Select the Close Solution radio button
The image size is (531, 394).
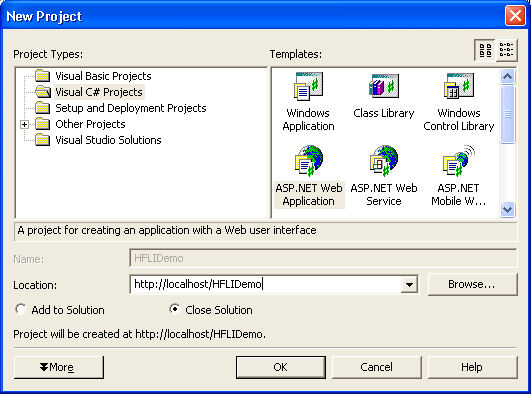175,309
